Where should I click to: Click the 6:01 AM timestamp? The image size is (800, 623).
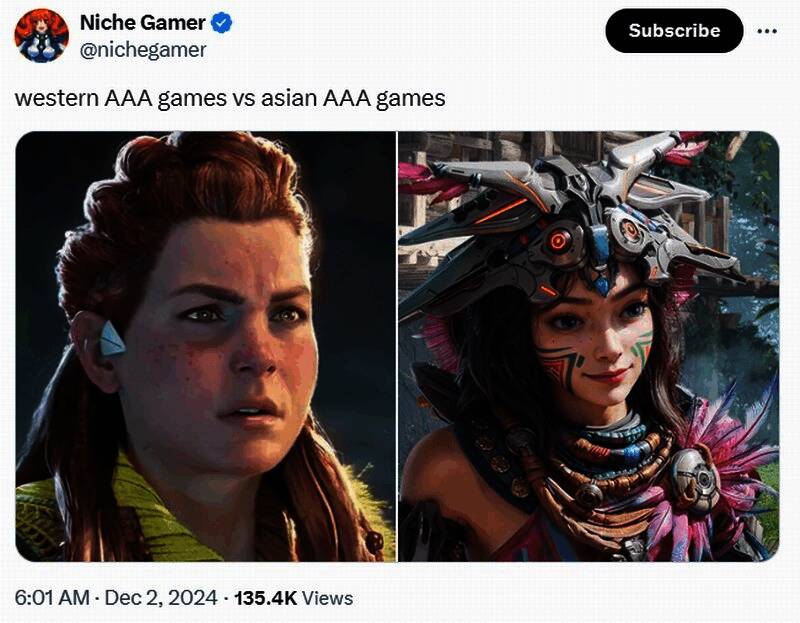pyautogui.click(x=52, y=598)
